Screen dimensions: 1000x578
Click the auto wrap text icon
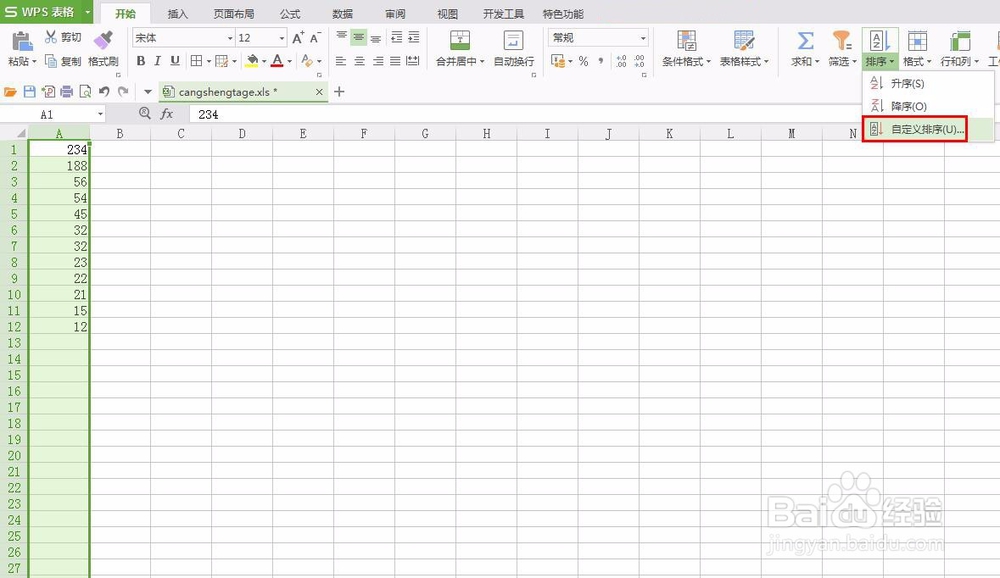click(x=513, y=40)
